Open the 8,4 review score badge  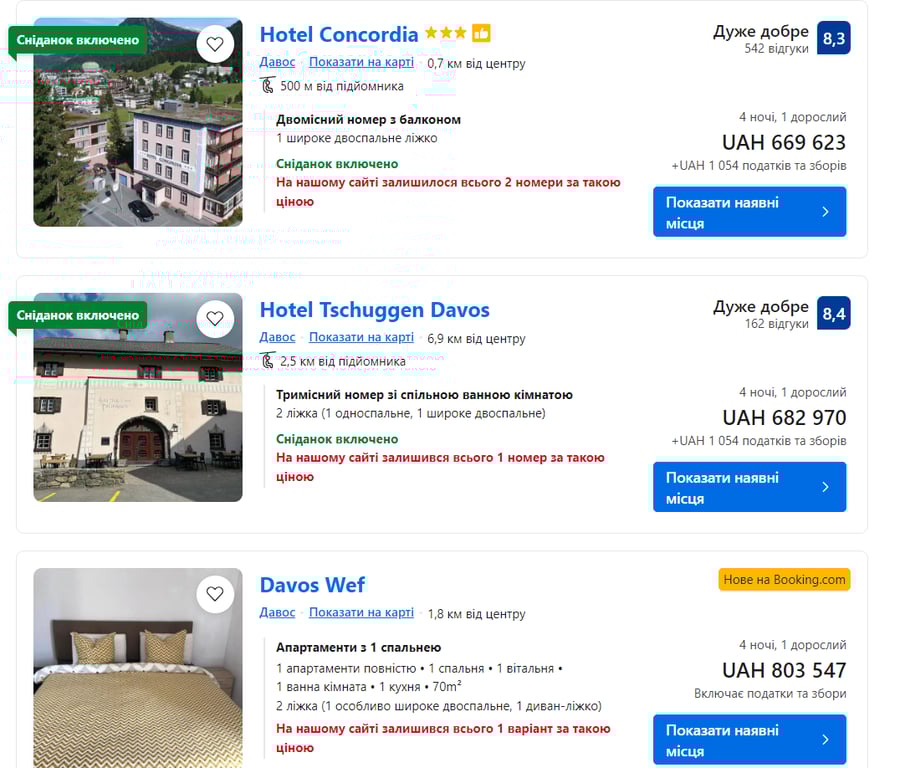tap(833, 313)
